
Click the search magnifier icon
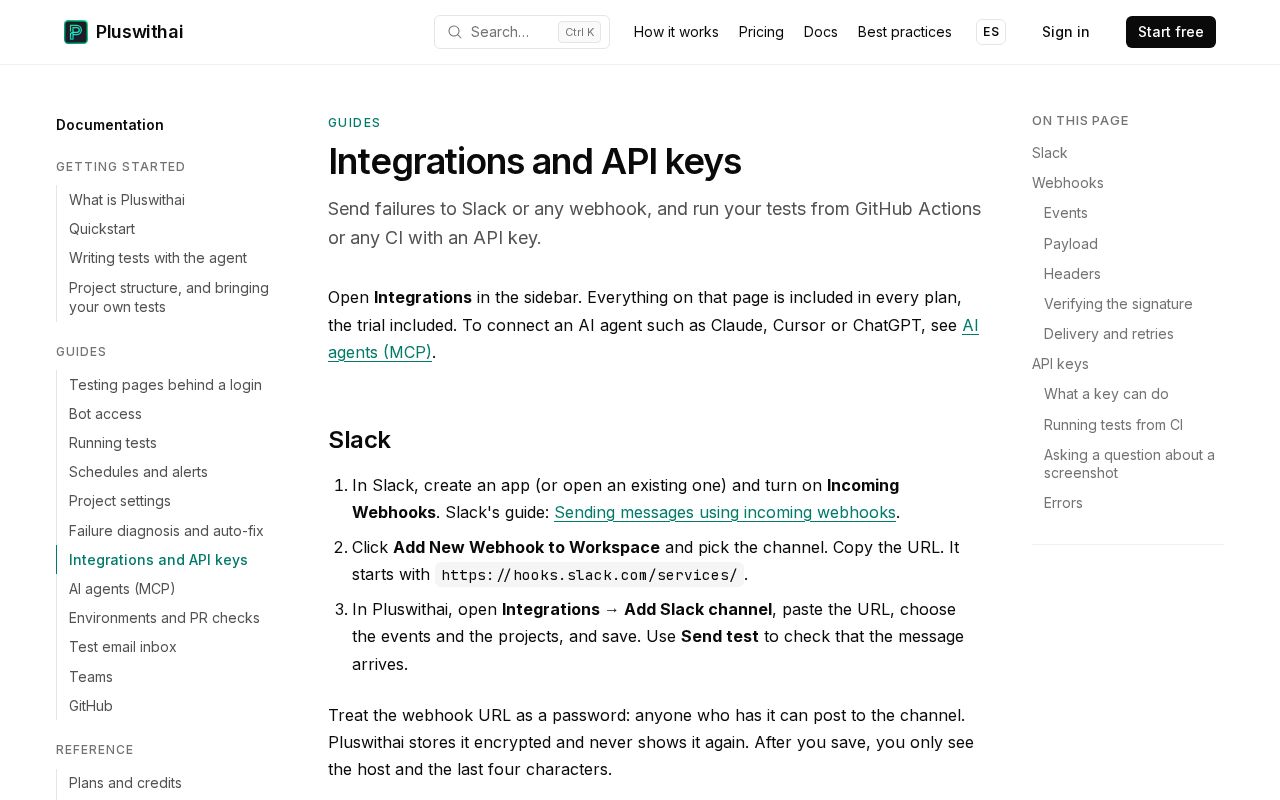coord(455,32)
